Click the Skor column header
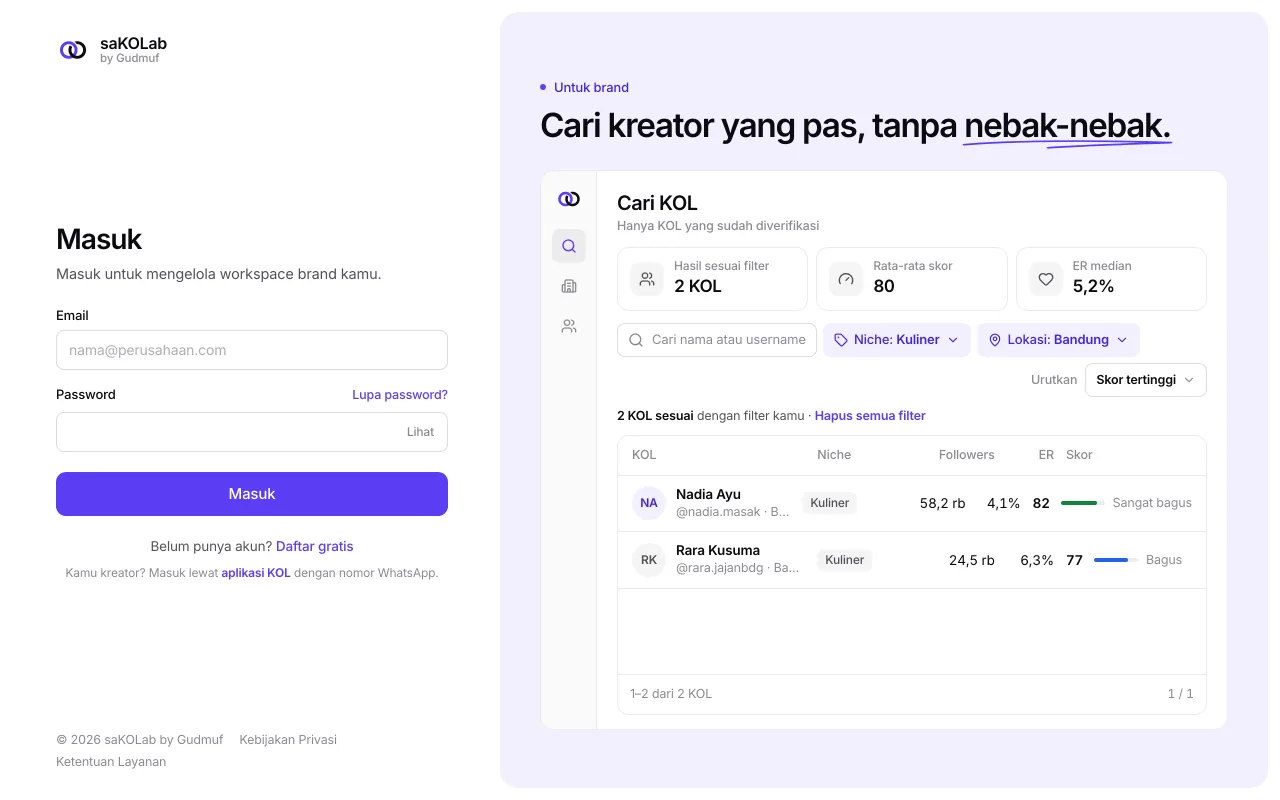Viewport: 1280px width, 800px height. pyautogui.click(x=1079, y=455)
